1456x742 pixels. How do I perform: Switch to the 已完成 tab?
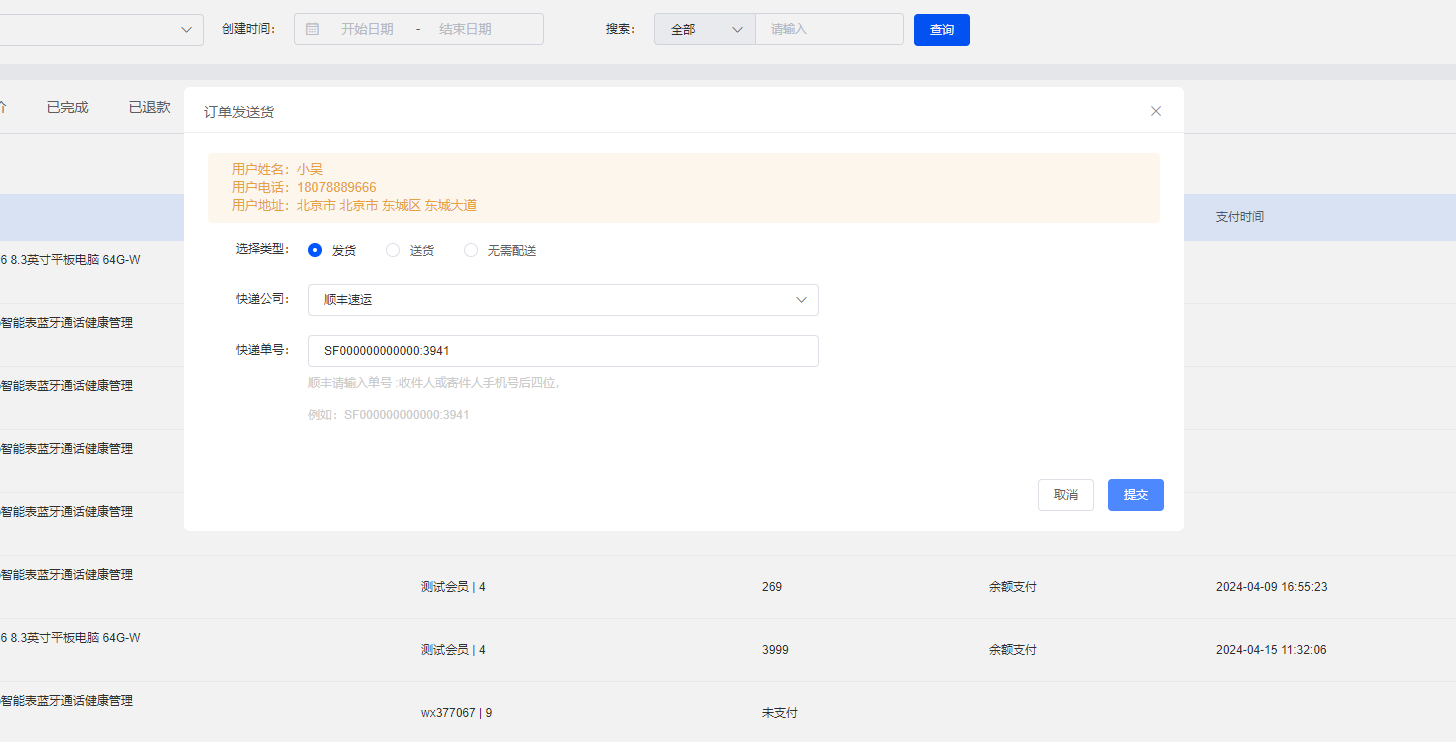[68, 107]
